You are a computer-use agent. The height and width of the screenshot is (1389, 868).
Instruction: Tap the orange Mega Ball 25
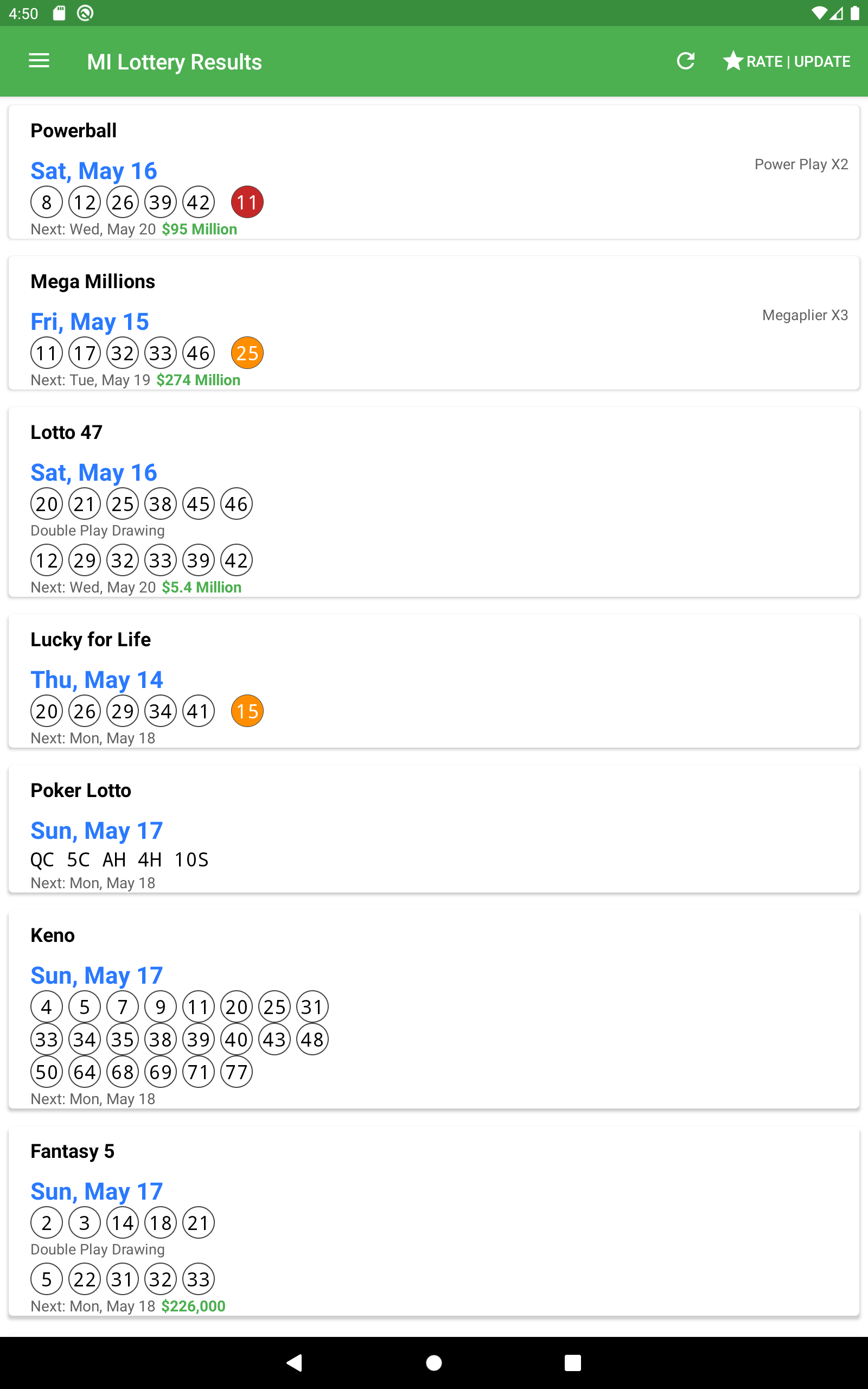(x=247, y=353)
